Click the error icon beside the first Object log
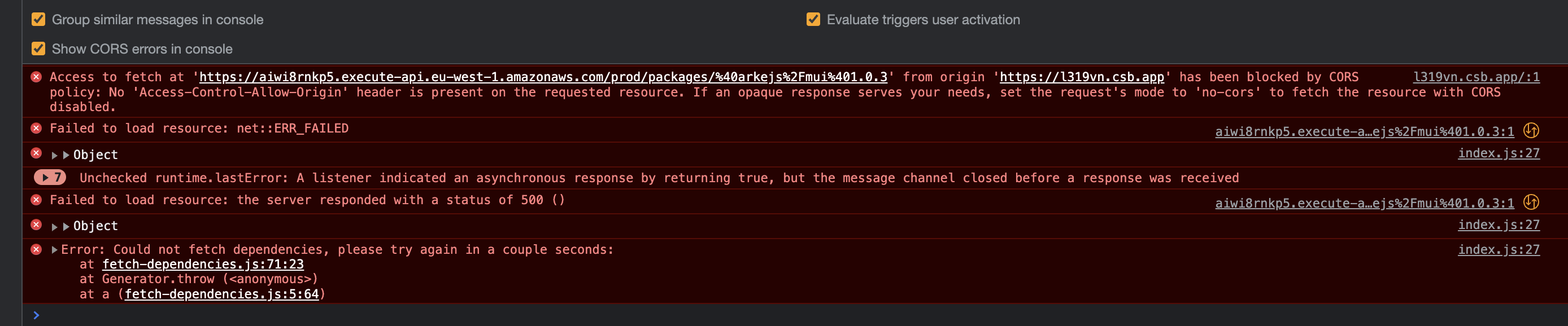This screenshot has height=326, width=1568. (x=36, y=155)
